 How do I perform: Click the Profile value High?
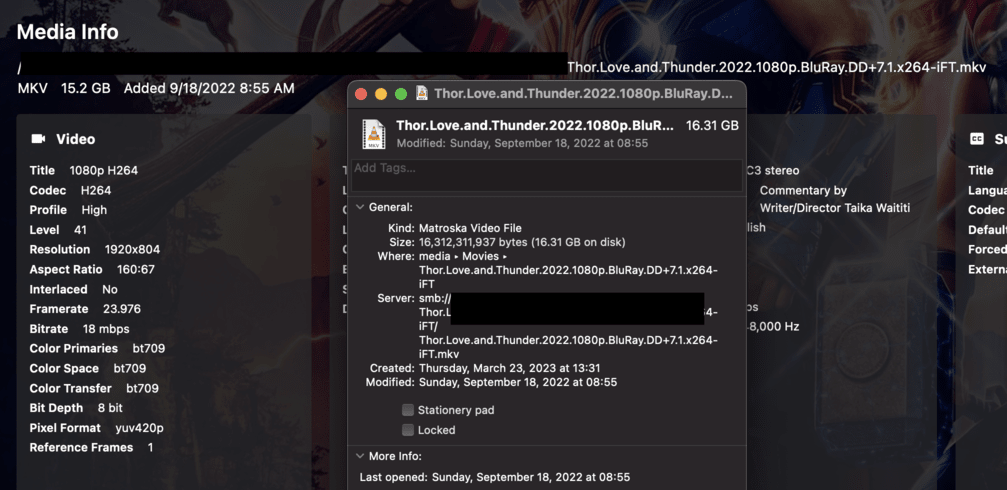[x=94, y=210]
